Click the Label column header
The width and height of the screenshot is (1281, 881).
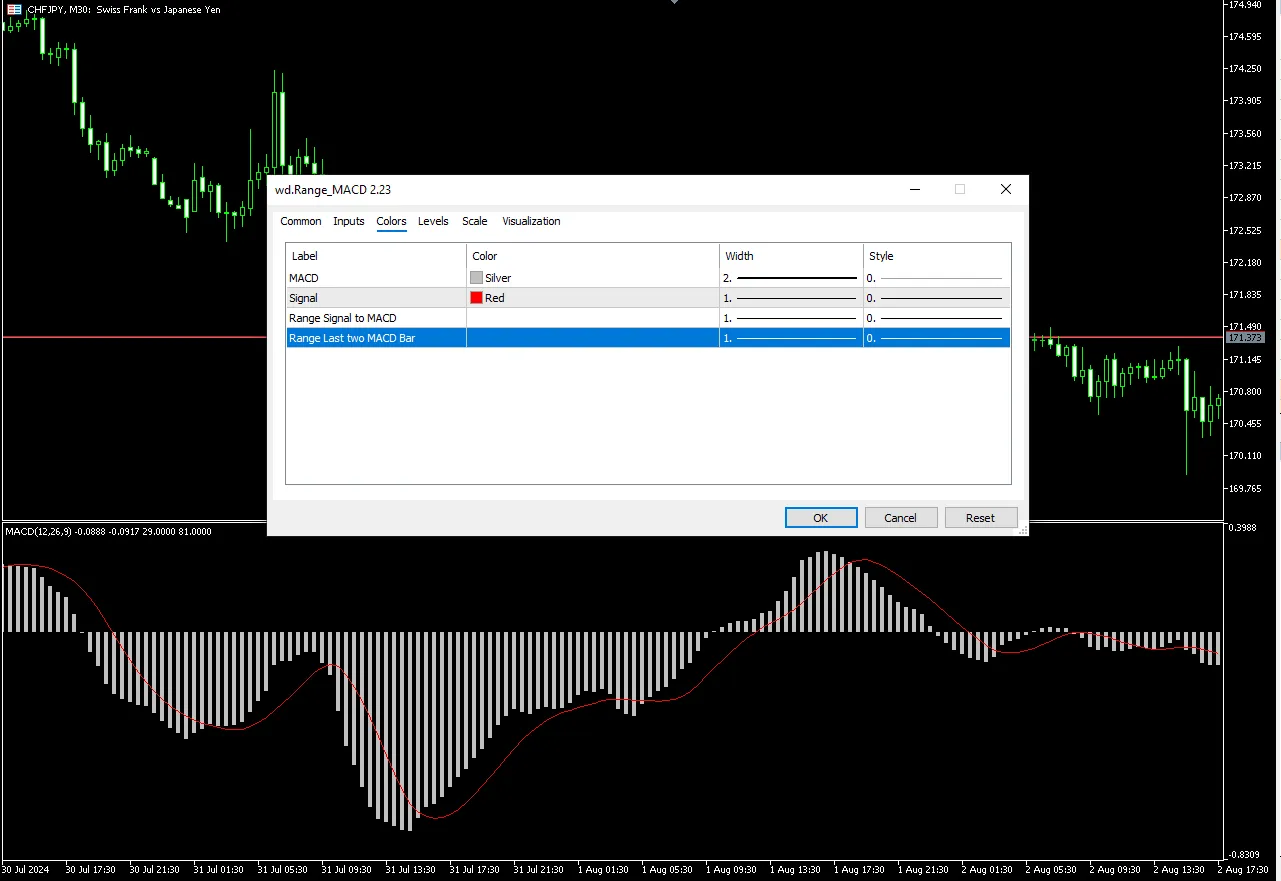click(376, 256)
